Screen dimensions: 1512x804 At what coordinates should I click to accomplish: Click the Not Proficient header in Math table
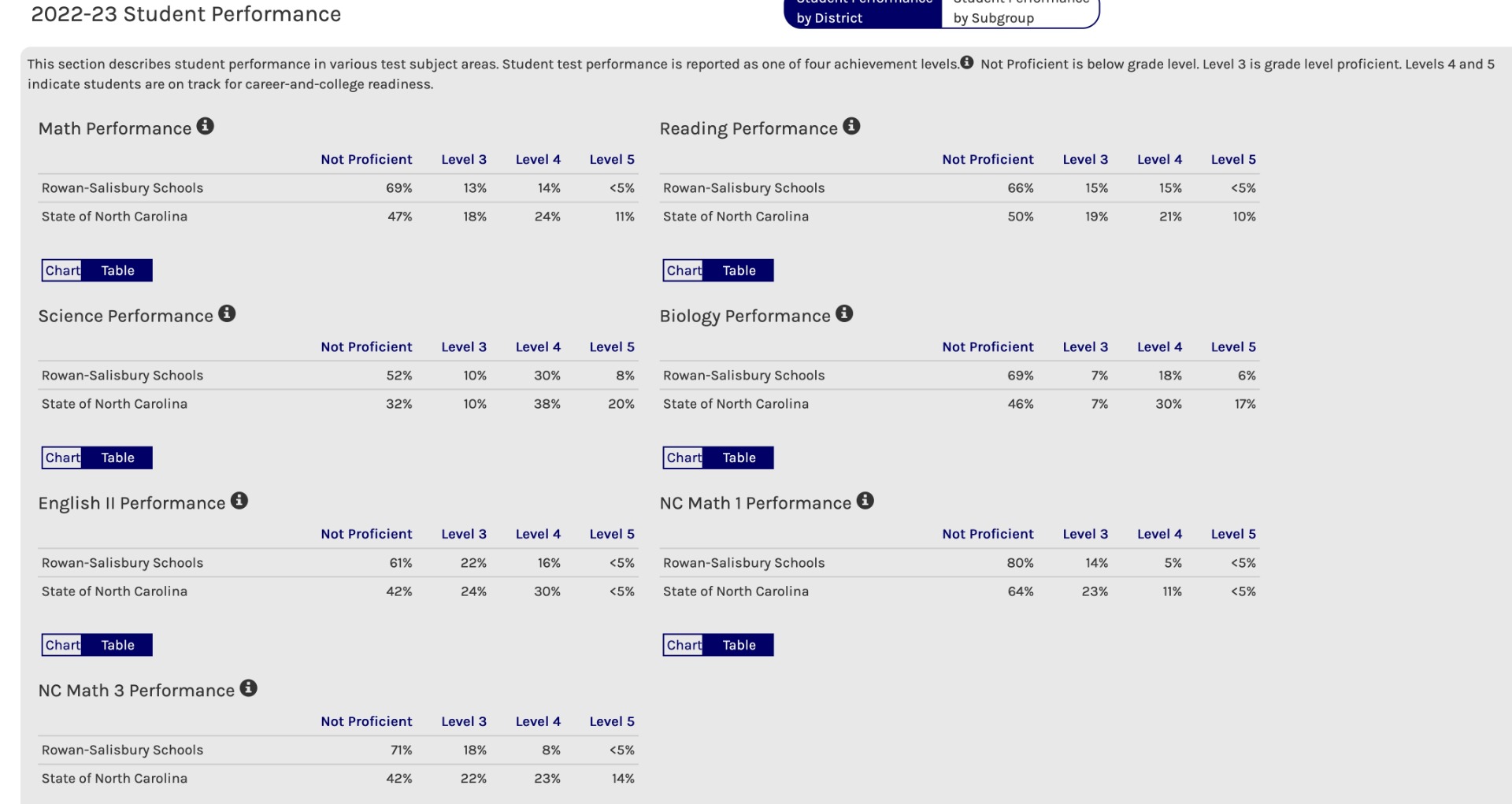coord(366,159)
